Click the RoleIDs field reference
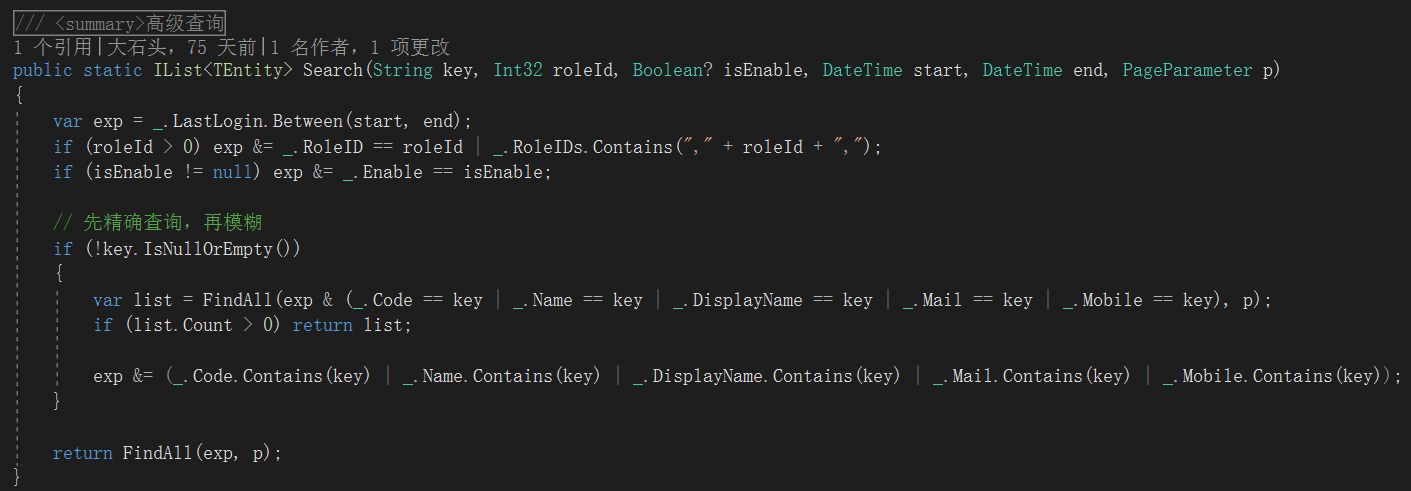This screenshot has height=491, width=1411. point(548,147)
